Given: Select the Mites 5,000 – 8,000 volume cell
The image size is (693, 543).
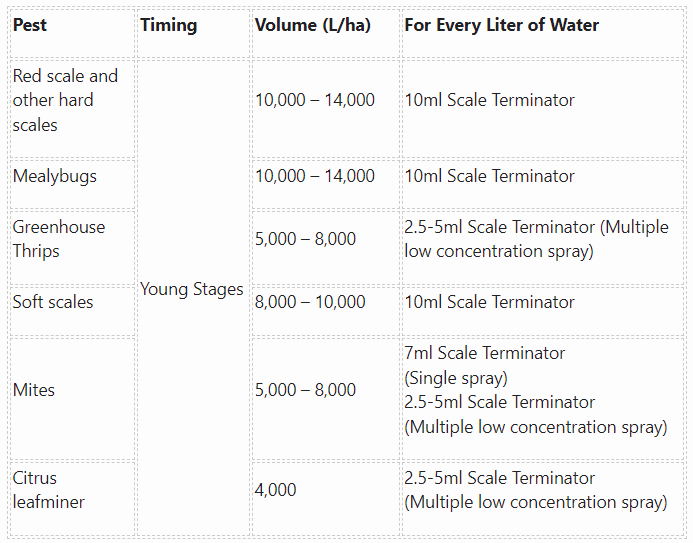Looking at the screenshot, I should click(x=325, y=398).
